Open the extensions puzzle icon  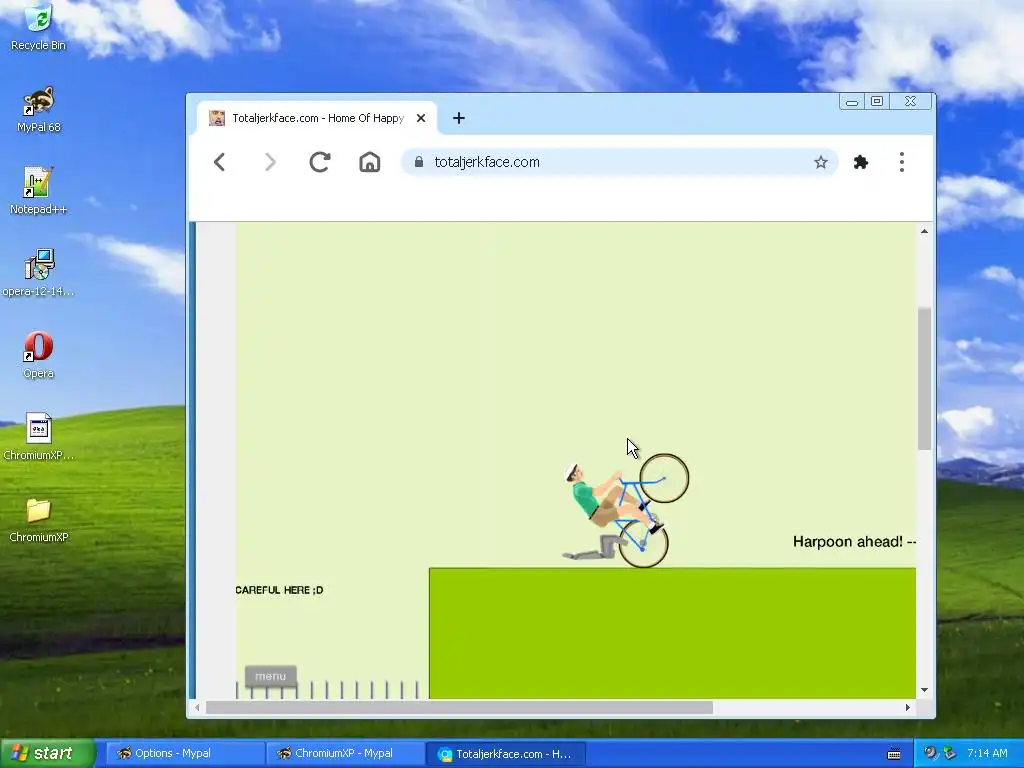point(861,162)
